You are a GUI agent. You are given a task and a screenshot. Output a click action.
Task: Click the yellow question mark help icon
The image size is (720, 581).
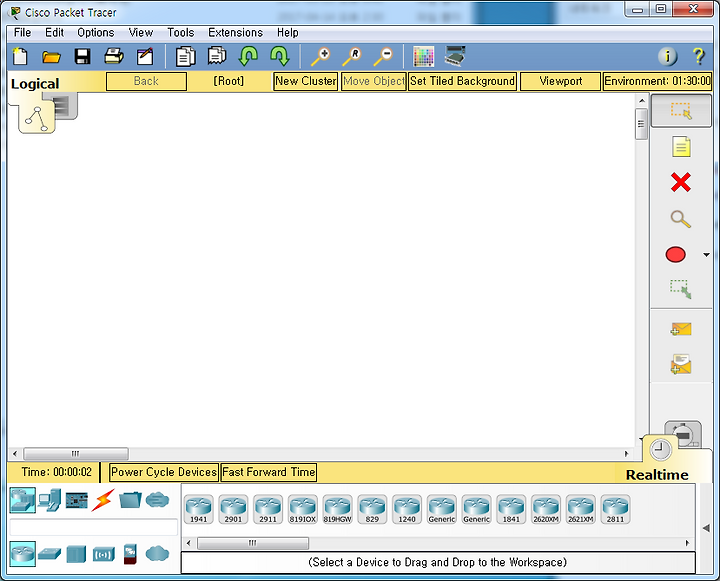pos(698,56)
